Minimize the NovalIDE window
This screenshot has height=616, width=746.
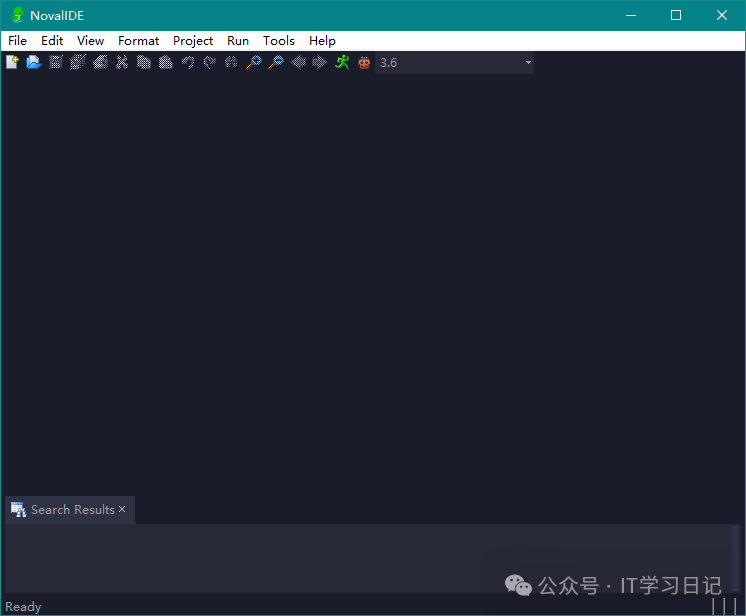(x=631, y=15)
